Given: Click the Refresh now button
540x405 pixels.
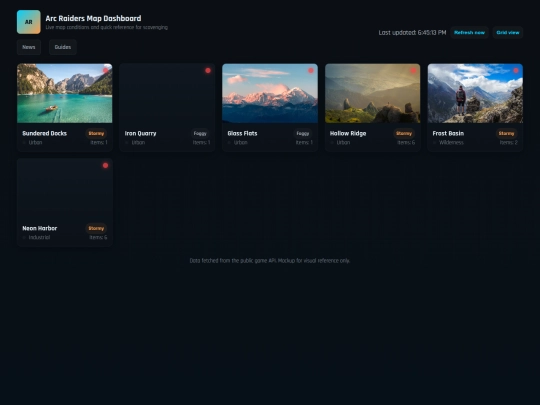Looking at the screenshot, I should (x=469, y=32).
